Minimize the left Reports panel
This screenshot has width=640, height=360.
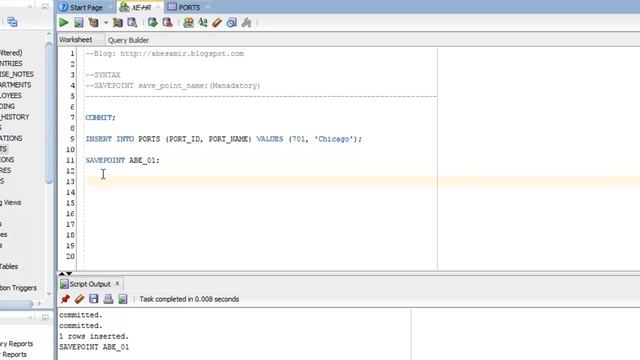pyautogui.click(x=45, y=318)
